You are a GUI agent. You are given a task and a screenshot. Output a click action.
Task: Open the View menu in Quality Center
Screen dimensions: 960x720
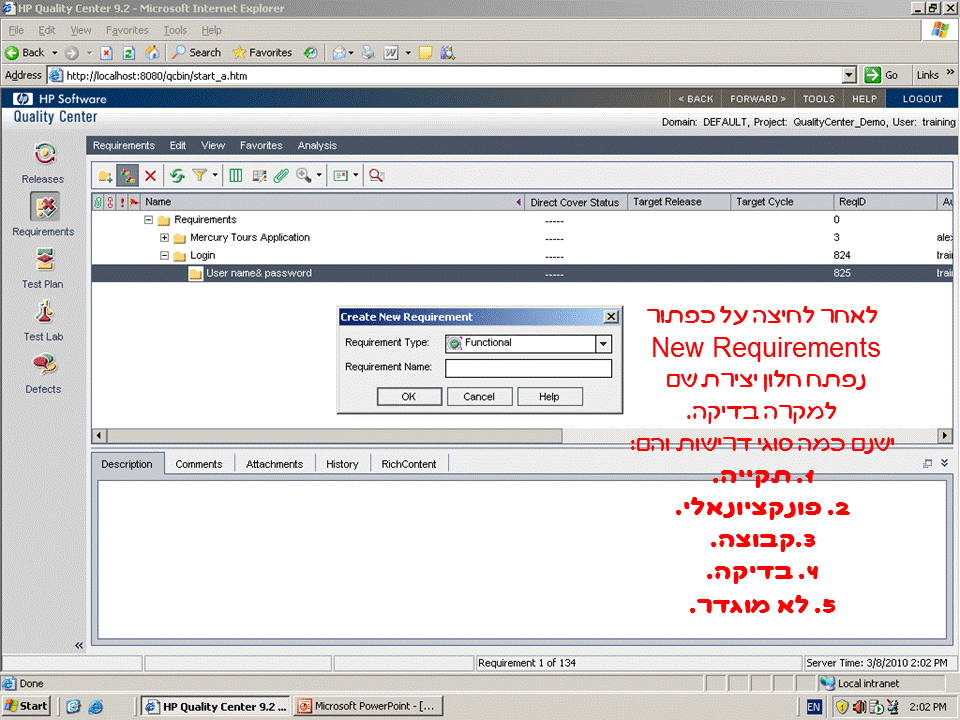[213, 146]
